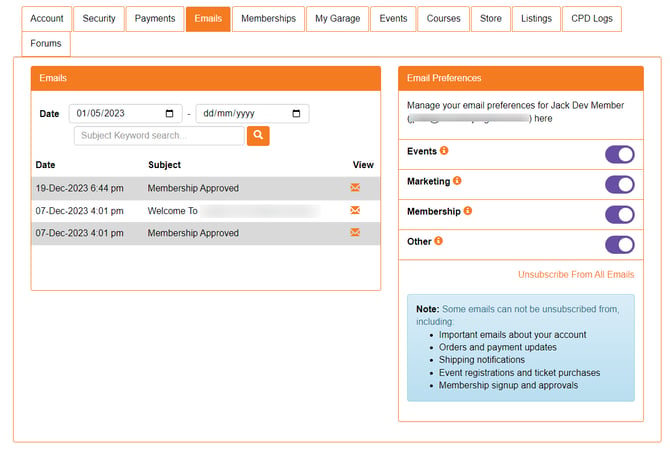
Task: Click the View column header
Action: 363,165
